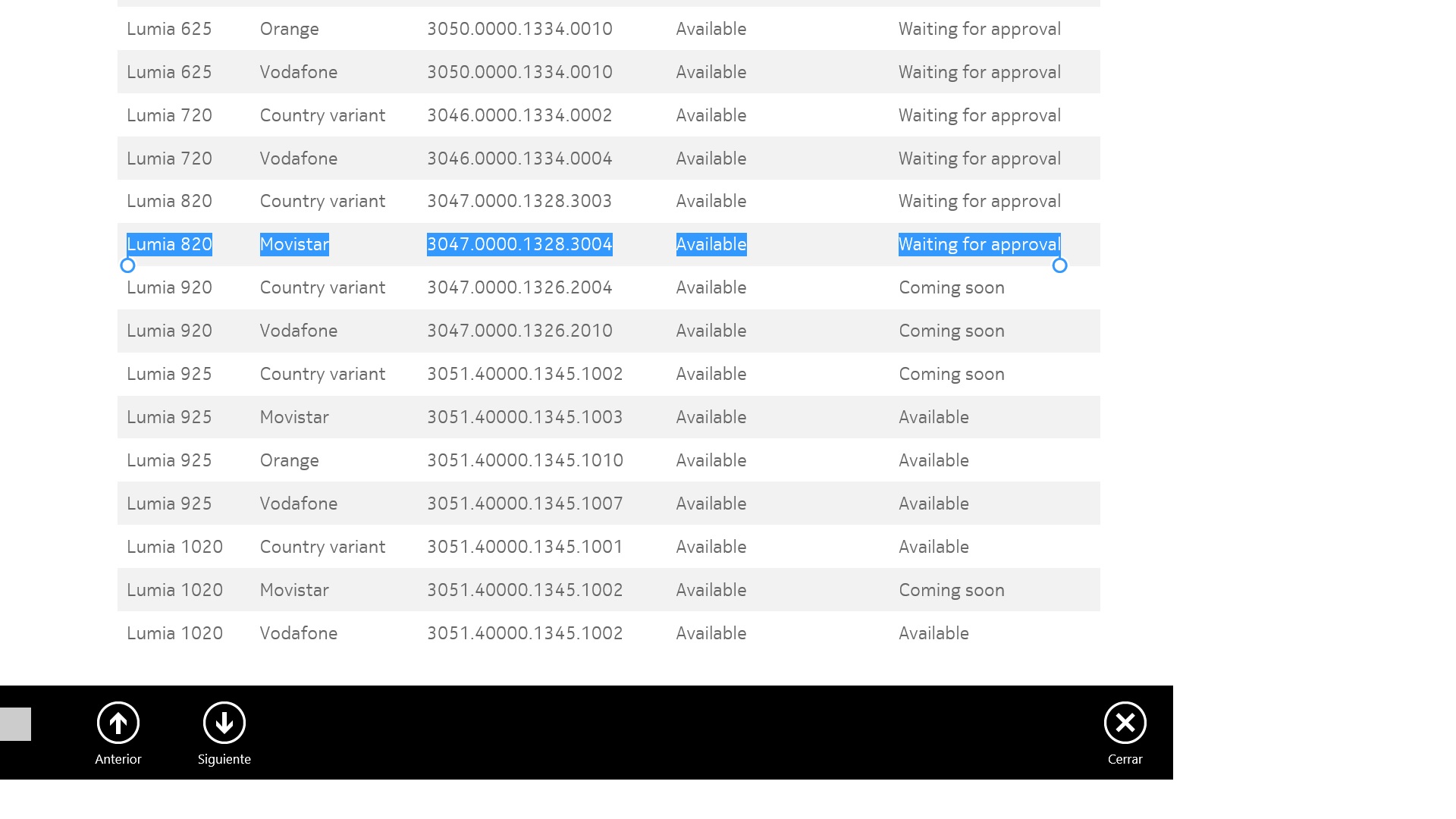The image size is (1456, 819).
Task: Click version 3047.0000.1328.3003
Action: pyautogui.click(x=519, y=201)
